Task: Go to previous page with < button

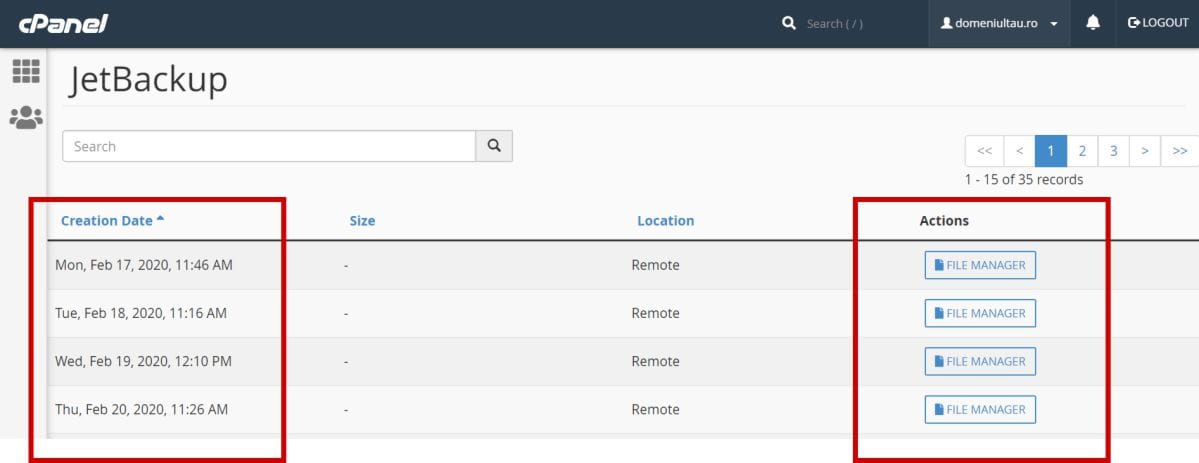Action: point(1019,151)
